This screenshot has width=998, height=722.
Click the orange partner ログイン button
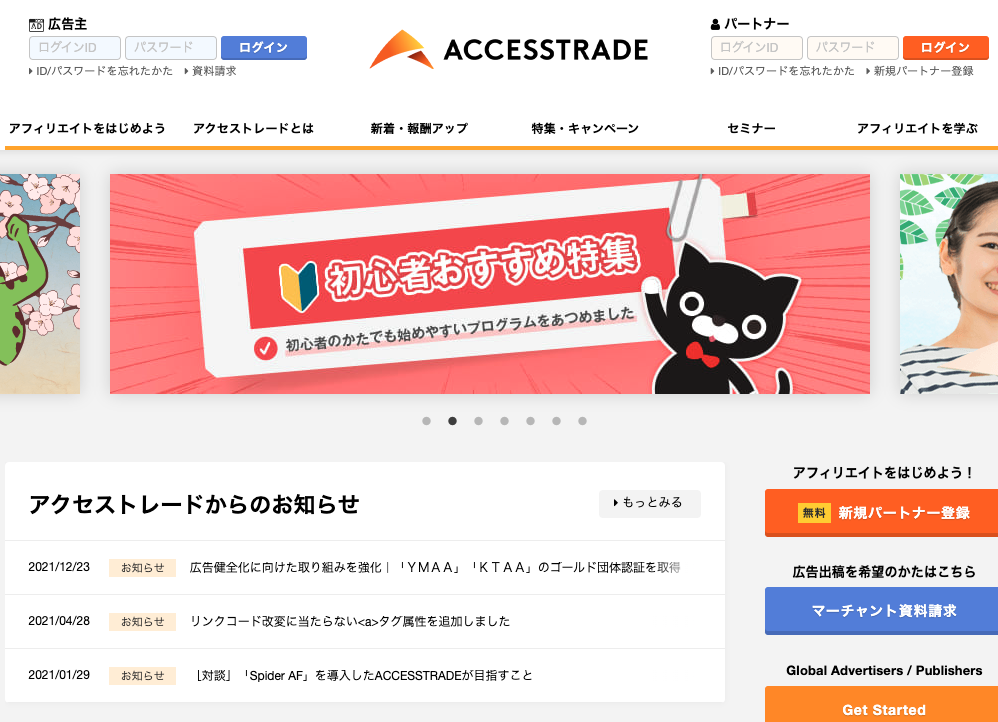pyautogui.click(x=945, y=48)
